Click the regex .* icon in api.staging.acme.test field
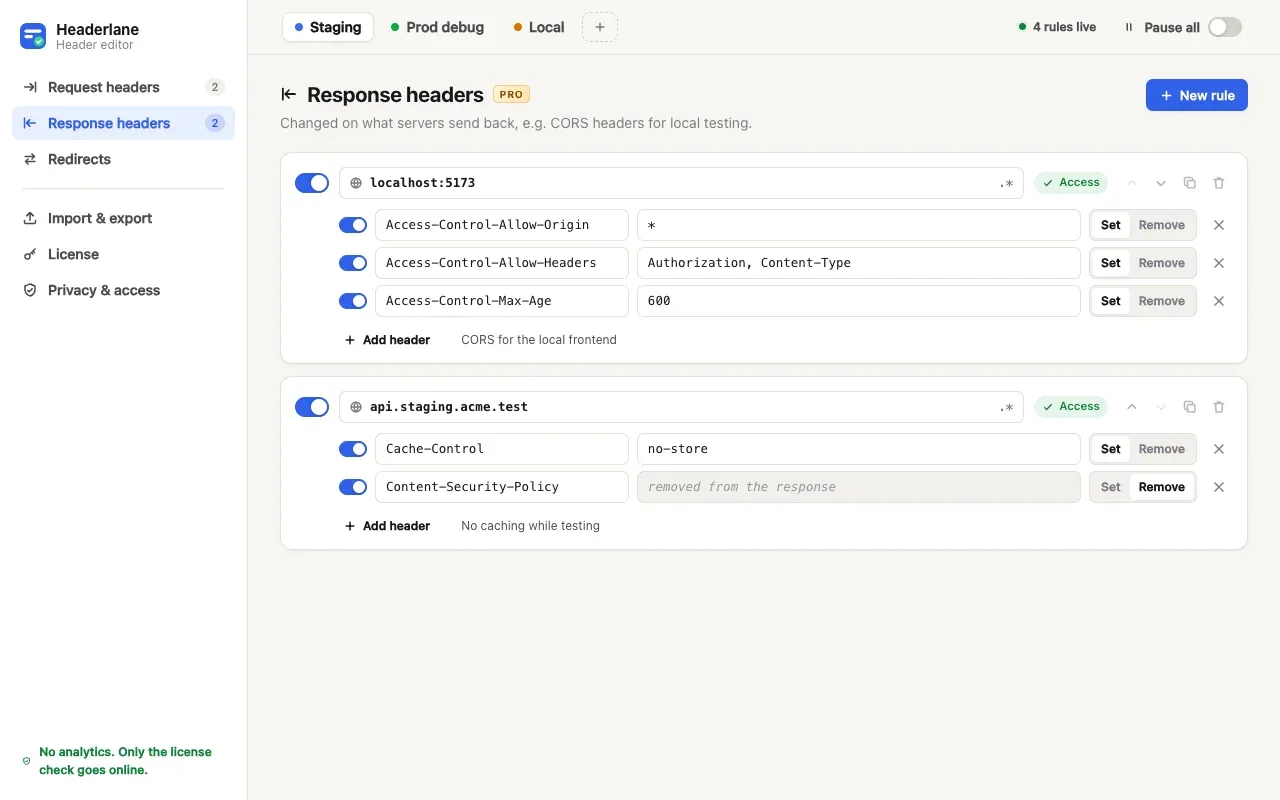The image size is (1280, 800). coord(1006,407)
